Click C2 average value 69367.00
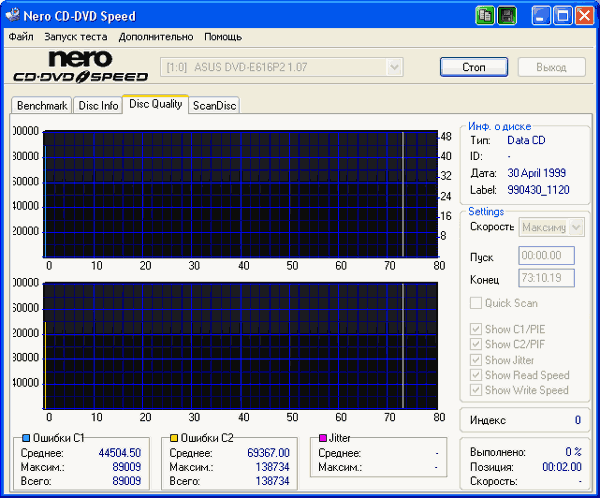This screenshot has height=498, width=600. point(268,453)
